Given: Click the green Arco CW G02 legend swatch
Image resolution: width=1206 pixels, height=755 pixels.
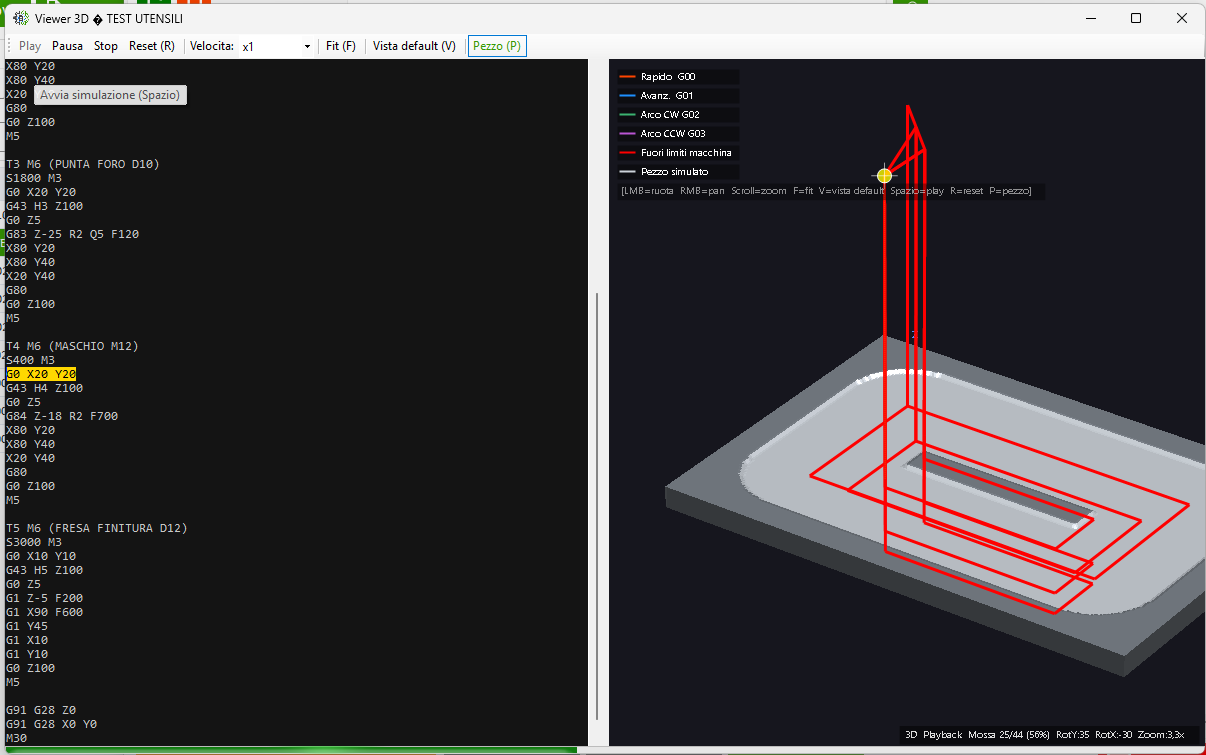Looking at the screenshot, I should tap(627, 115).
